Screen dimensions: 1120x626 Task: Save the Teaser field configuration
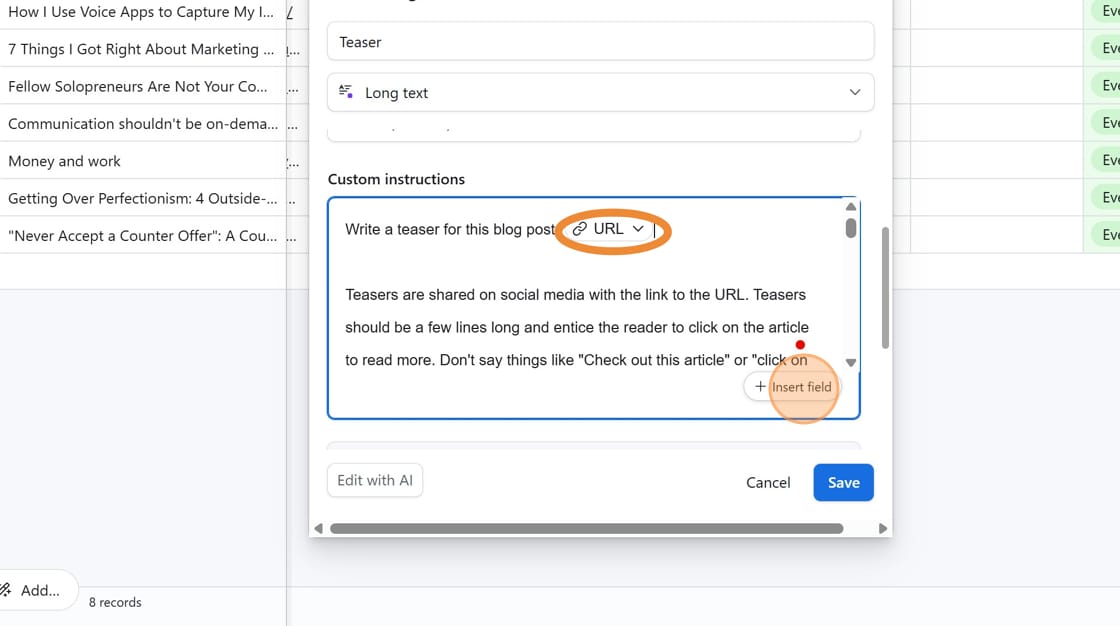point(843,482)
